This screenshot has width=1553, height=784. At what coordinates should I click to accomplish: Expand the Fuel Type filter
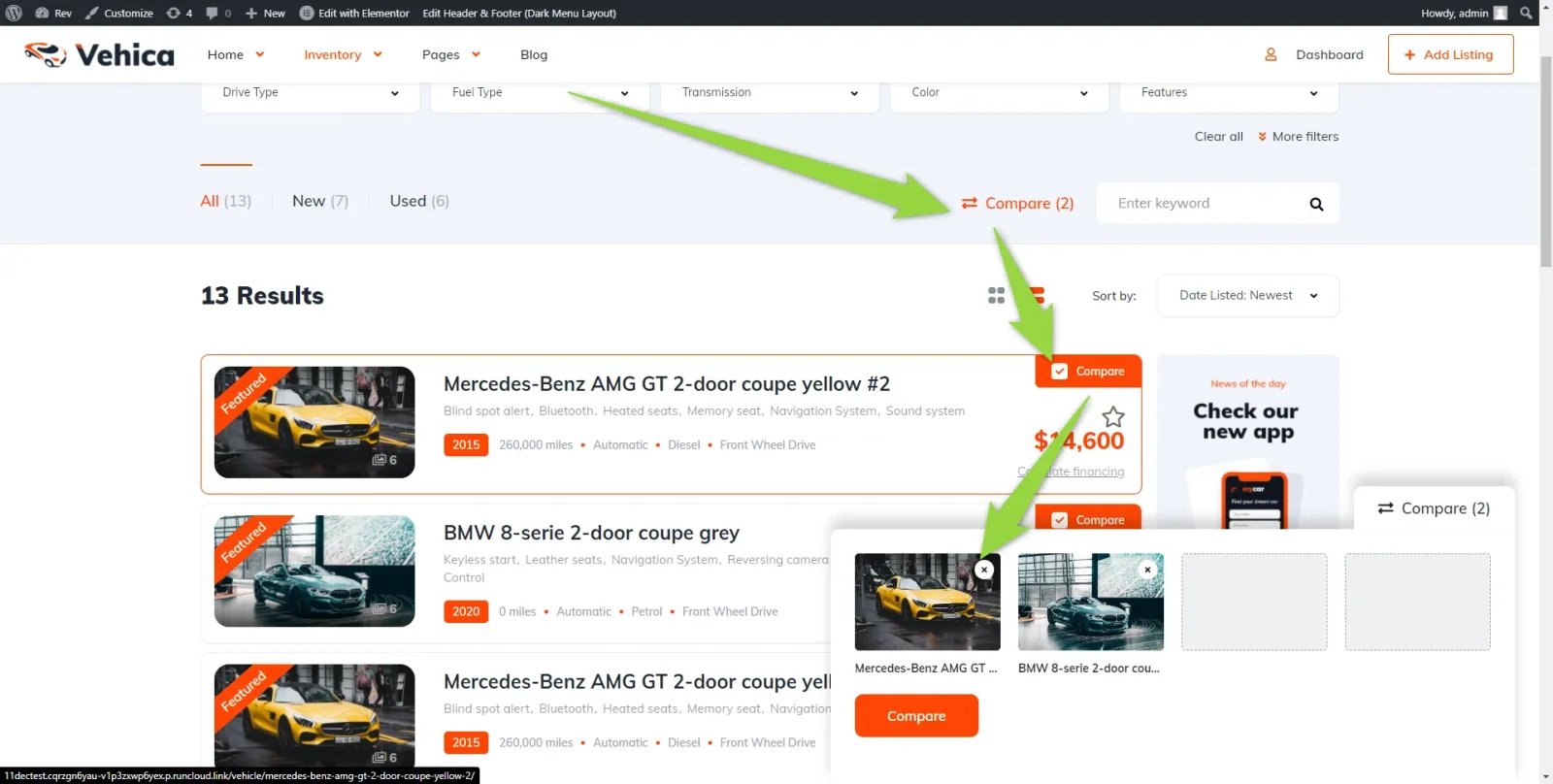tap(540, 93)
